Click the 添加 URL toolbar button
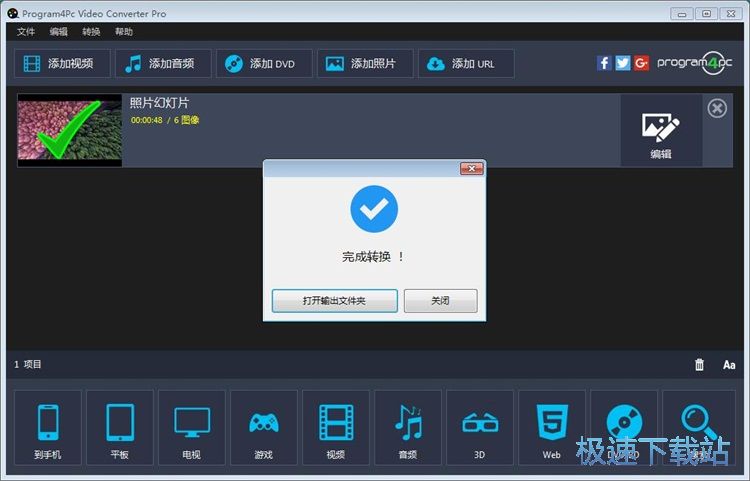750x481 pixels. point(466,63)
